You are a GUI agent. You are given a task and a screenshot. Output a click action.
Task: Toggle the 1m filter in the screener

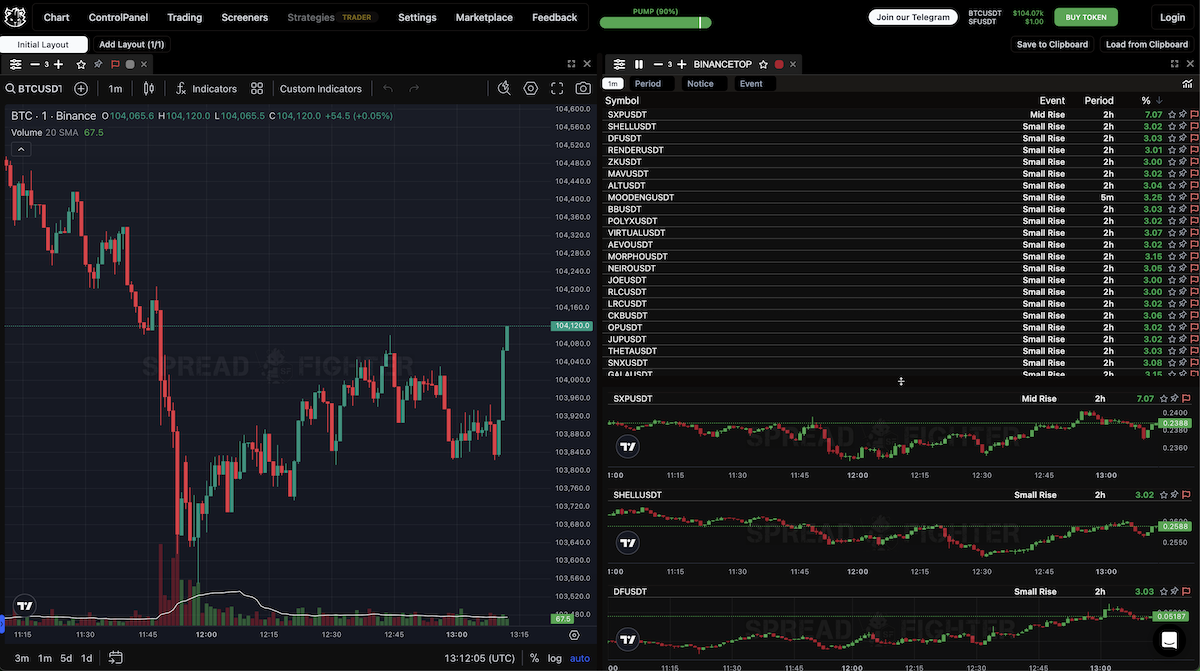[613, 84]
